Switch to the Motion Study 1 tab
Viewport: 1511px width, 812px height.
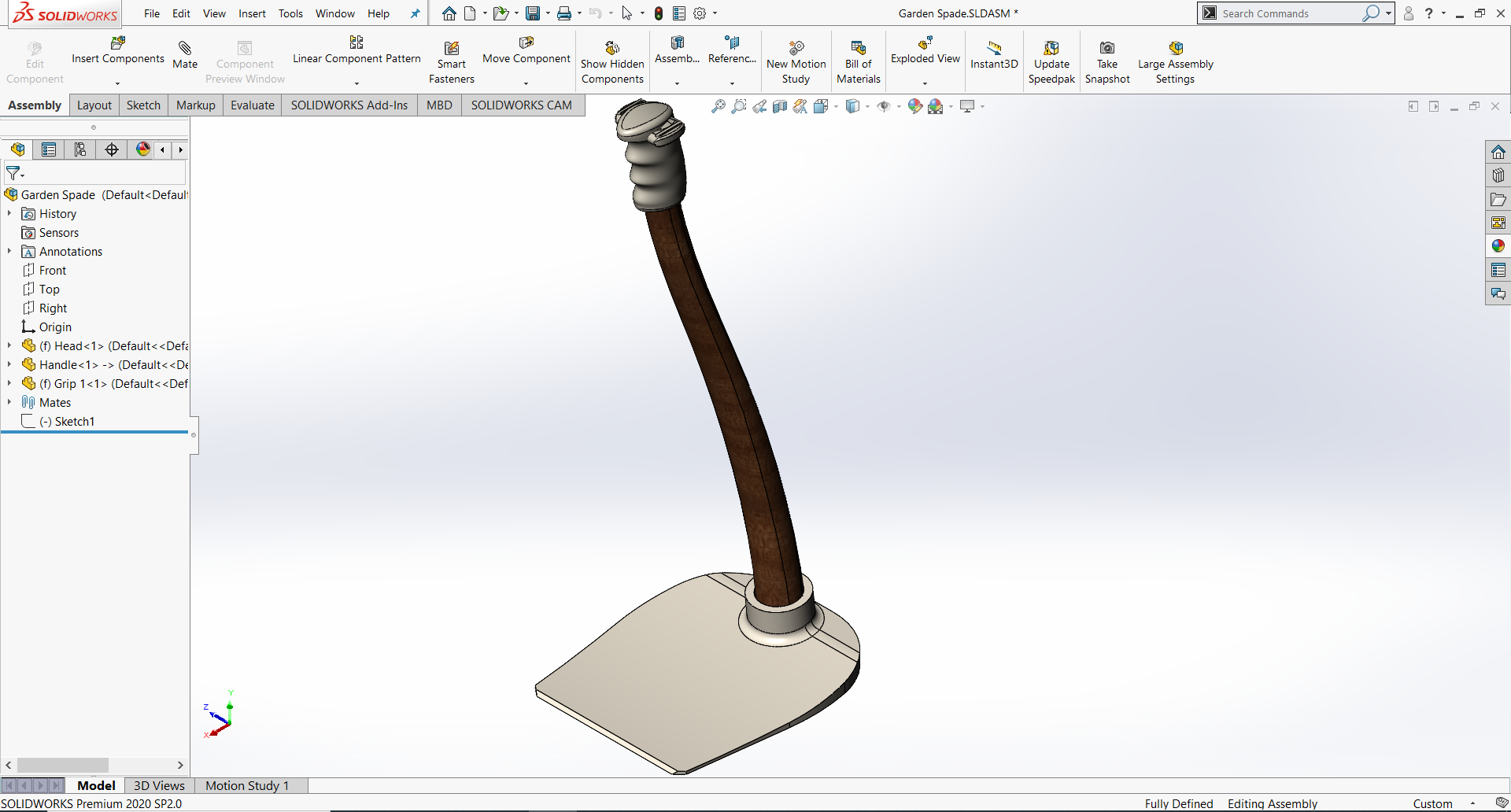click(x=247, y=785)
